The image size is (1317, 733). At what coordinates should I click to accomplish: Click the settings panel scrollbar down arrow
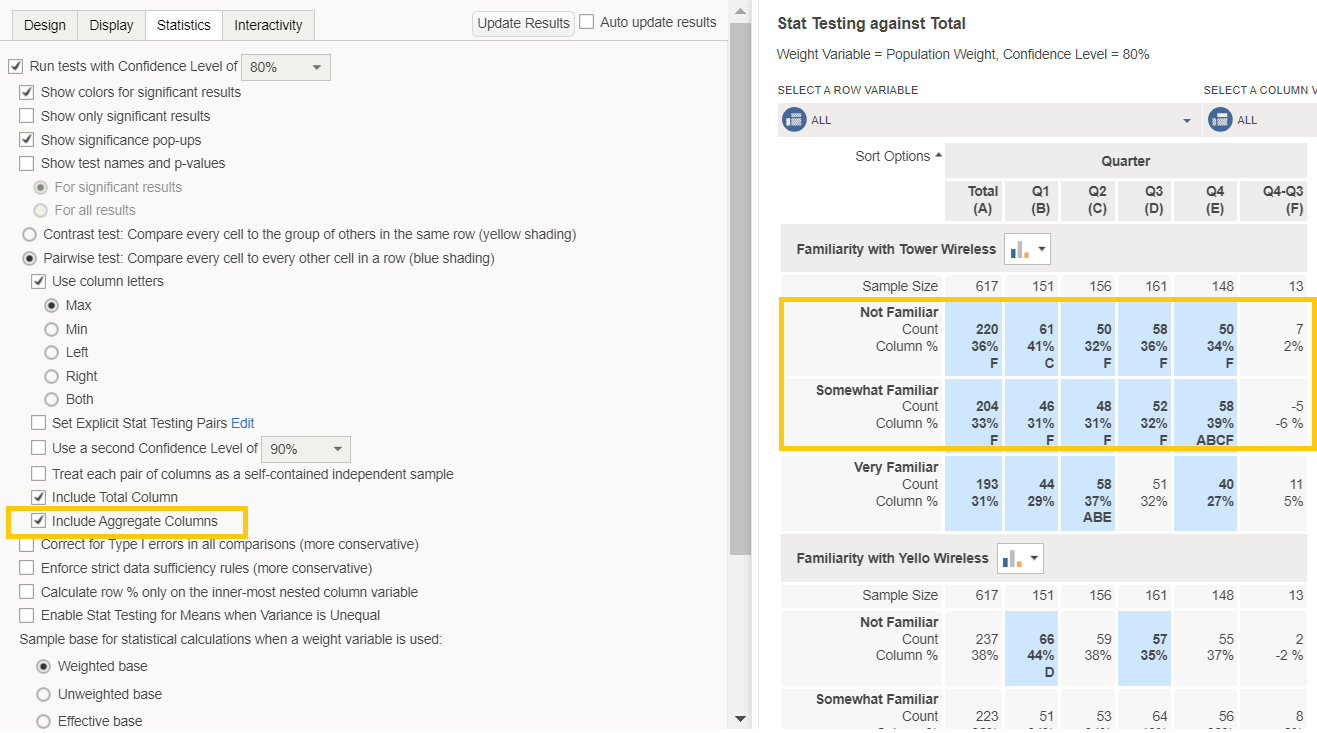(740, 718)
